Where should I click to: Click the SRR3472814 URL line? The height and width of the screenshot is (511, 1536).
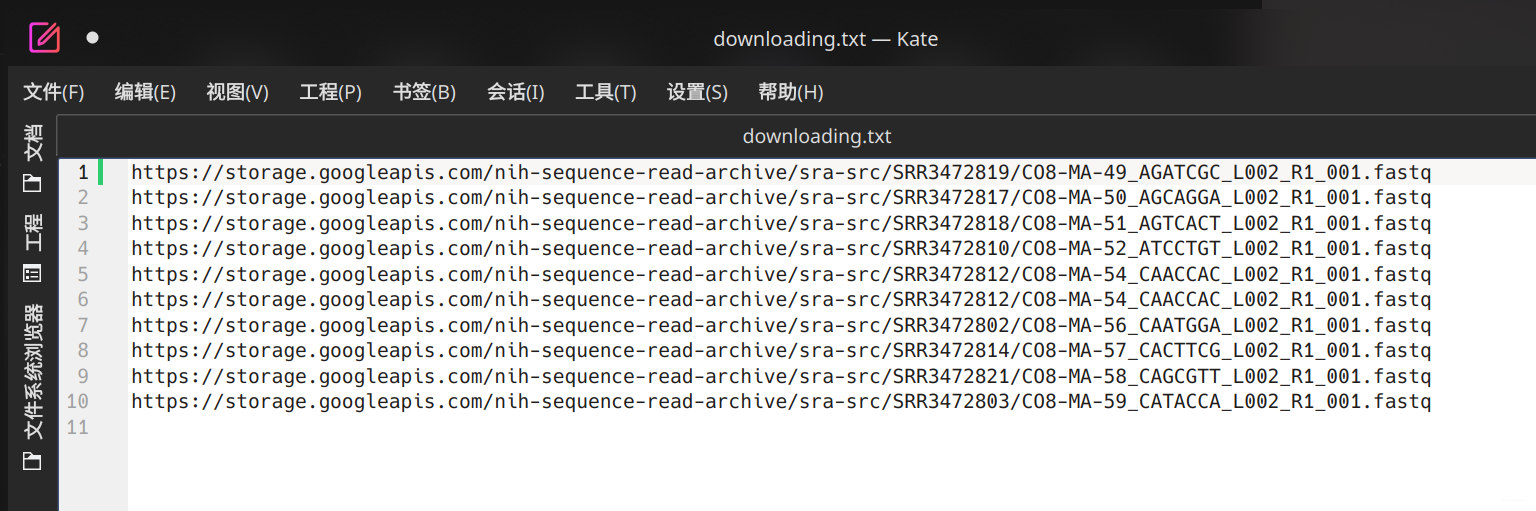(x=781, y=350)
